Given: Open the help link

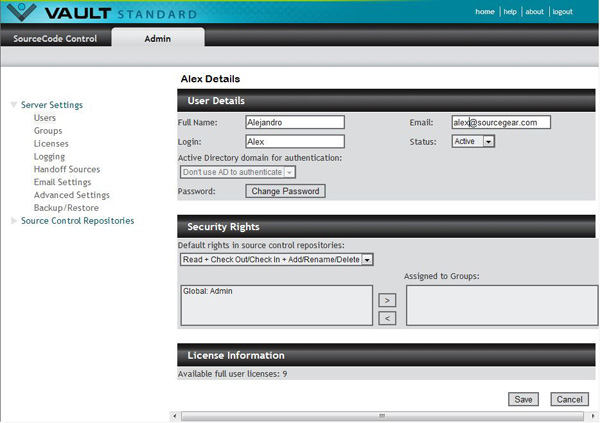Looking at the screenshot, I should click(510, 12).
